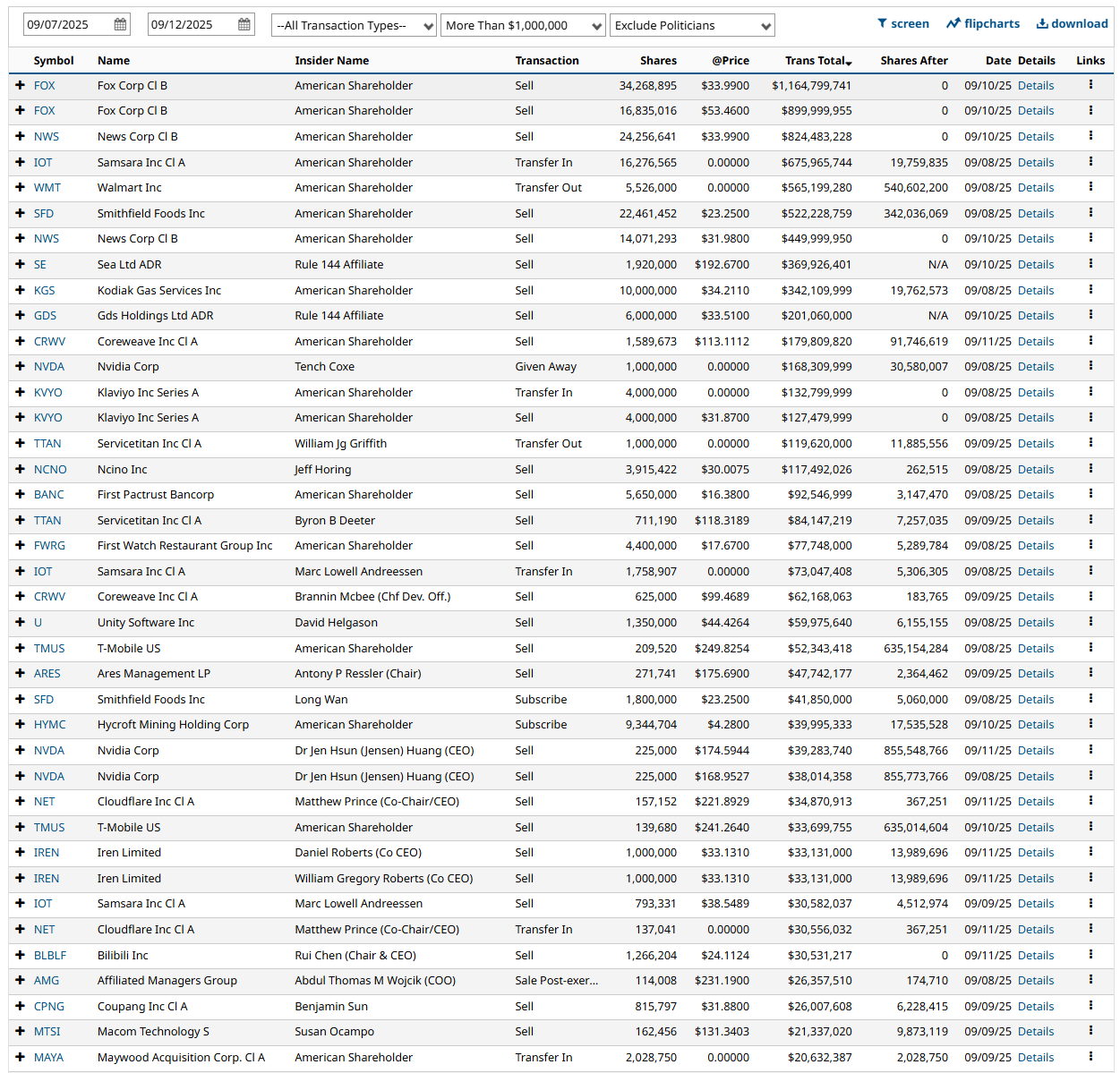
Task: Open the end date calendar picker icon
Action: (x=244, y=24)
